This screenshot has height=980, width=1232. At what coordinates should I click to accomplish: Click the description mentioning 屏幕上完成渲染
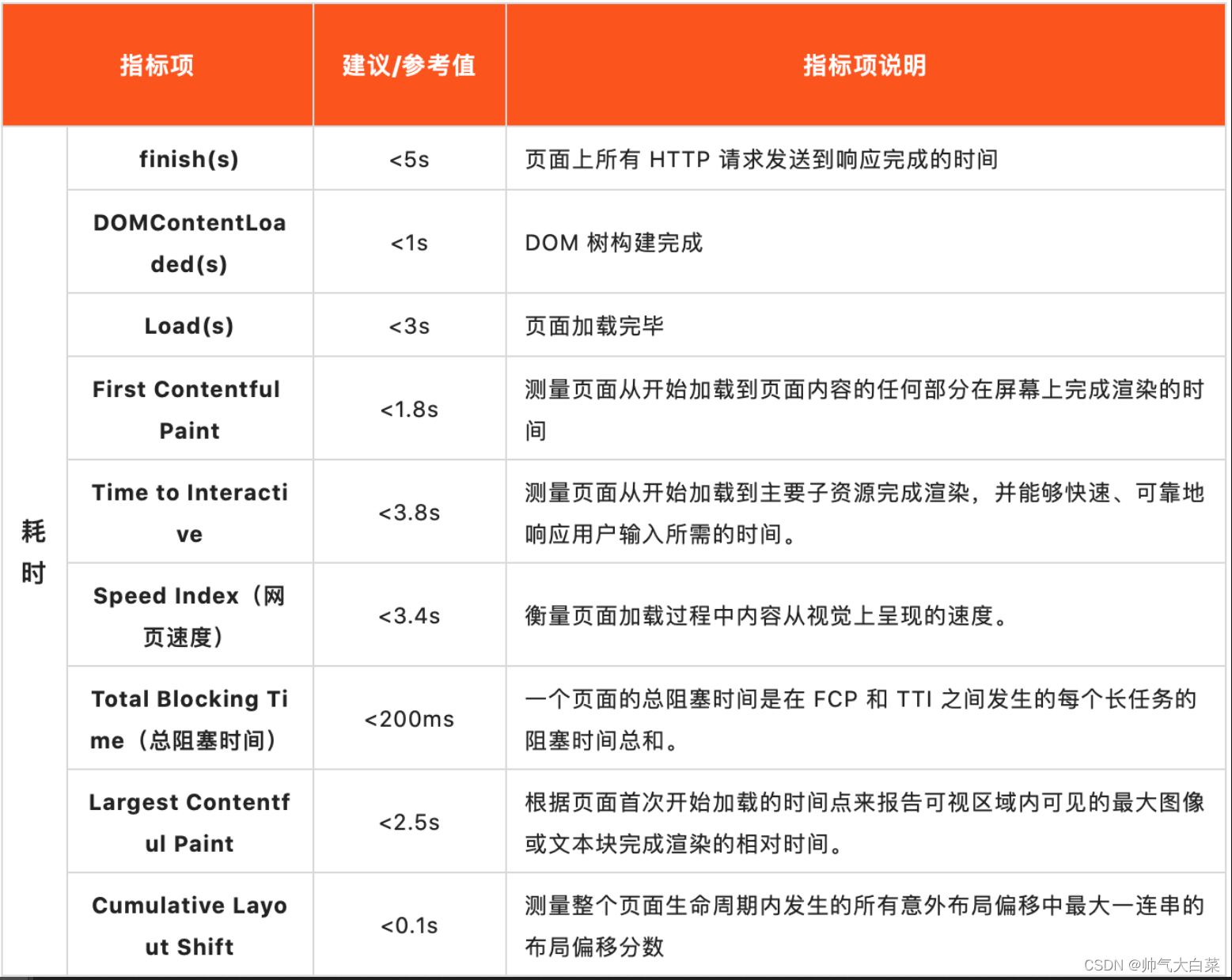pos(866,409)
